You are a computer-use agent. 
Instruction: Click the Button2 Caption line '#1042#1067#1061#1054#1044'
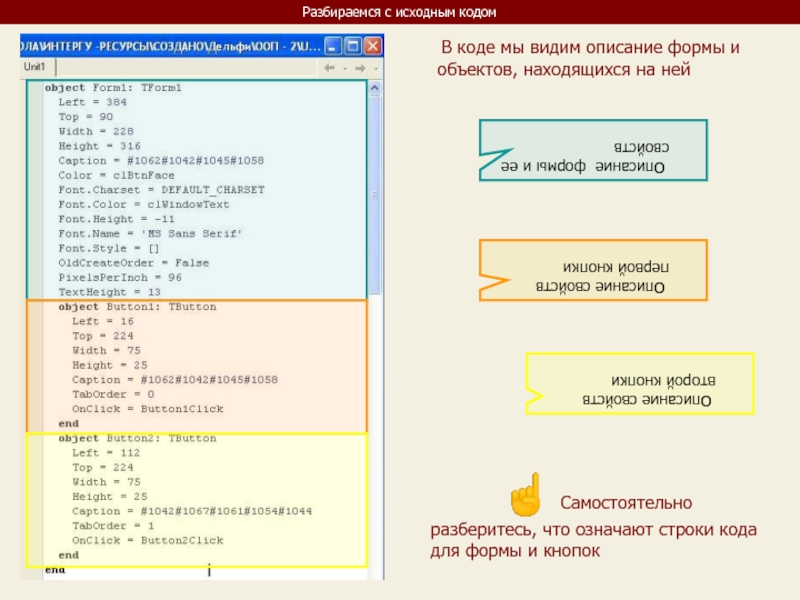click(x=192, y=511)
